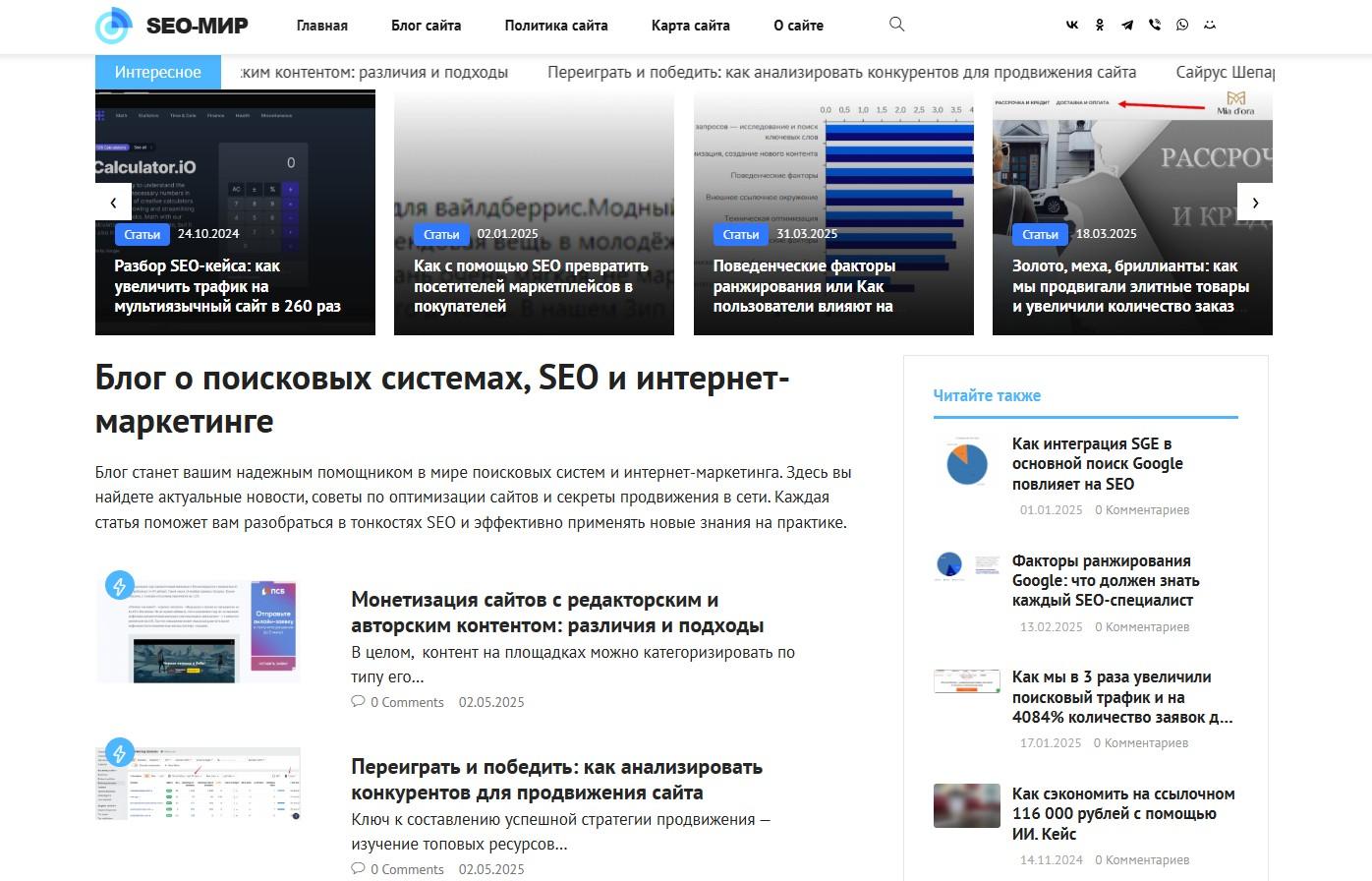Open the VK social icon
The height and width of the screenshot is (881, 1372).
click(1072, 25)
